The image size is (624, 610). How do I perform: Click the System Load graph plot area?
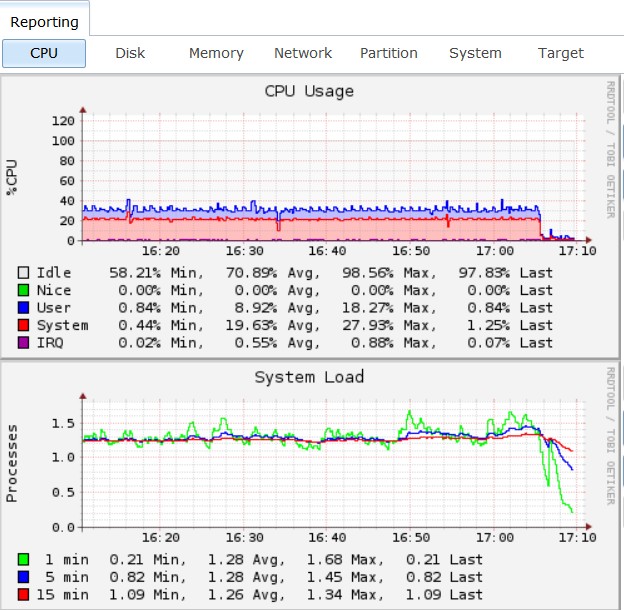333,464
